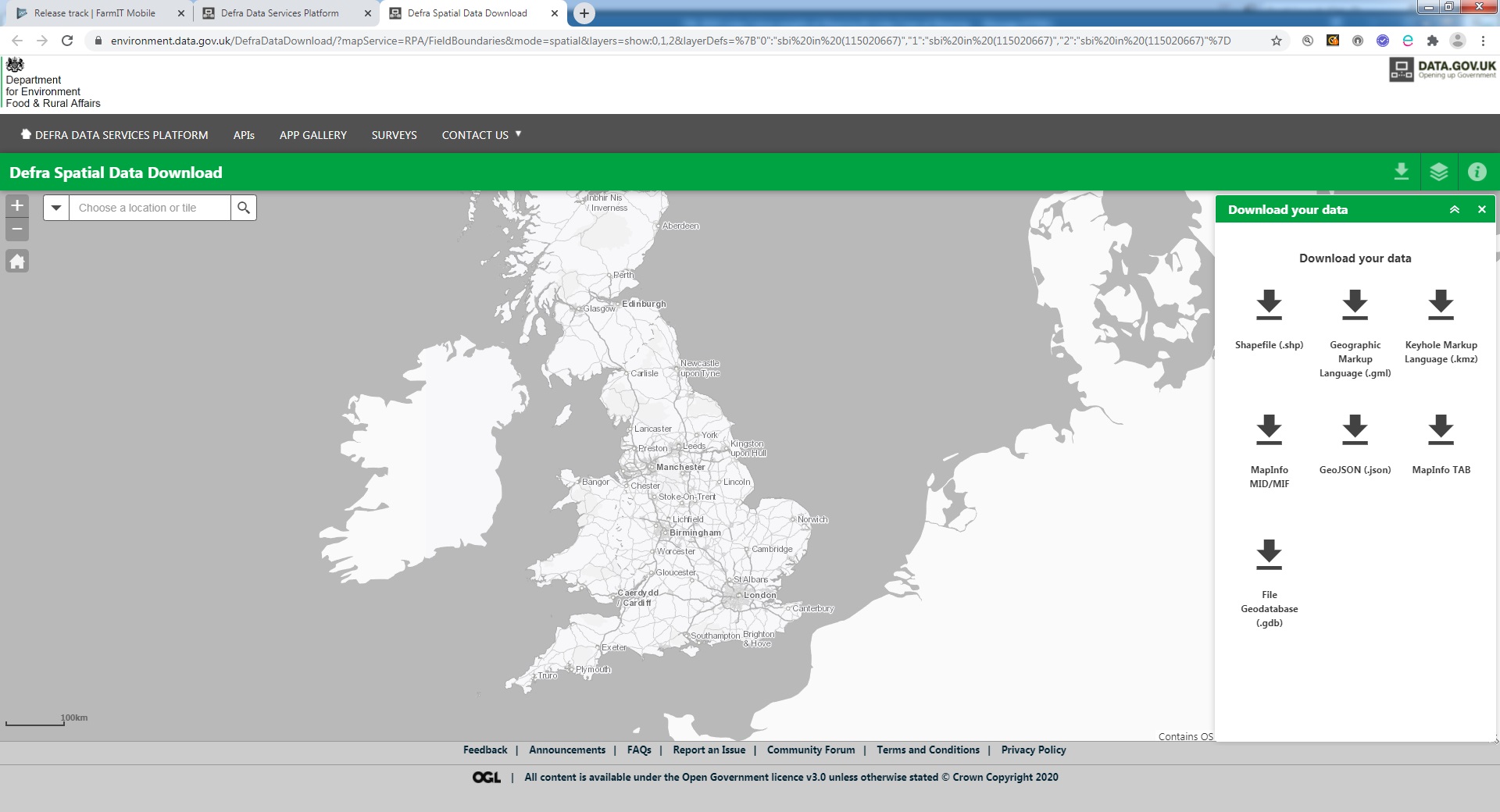The height and width of the screenshot is (812, 1500).
Task: Open the Privacy Policy link
Action: (x=1034, y=750)
